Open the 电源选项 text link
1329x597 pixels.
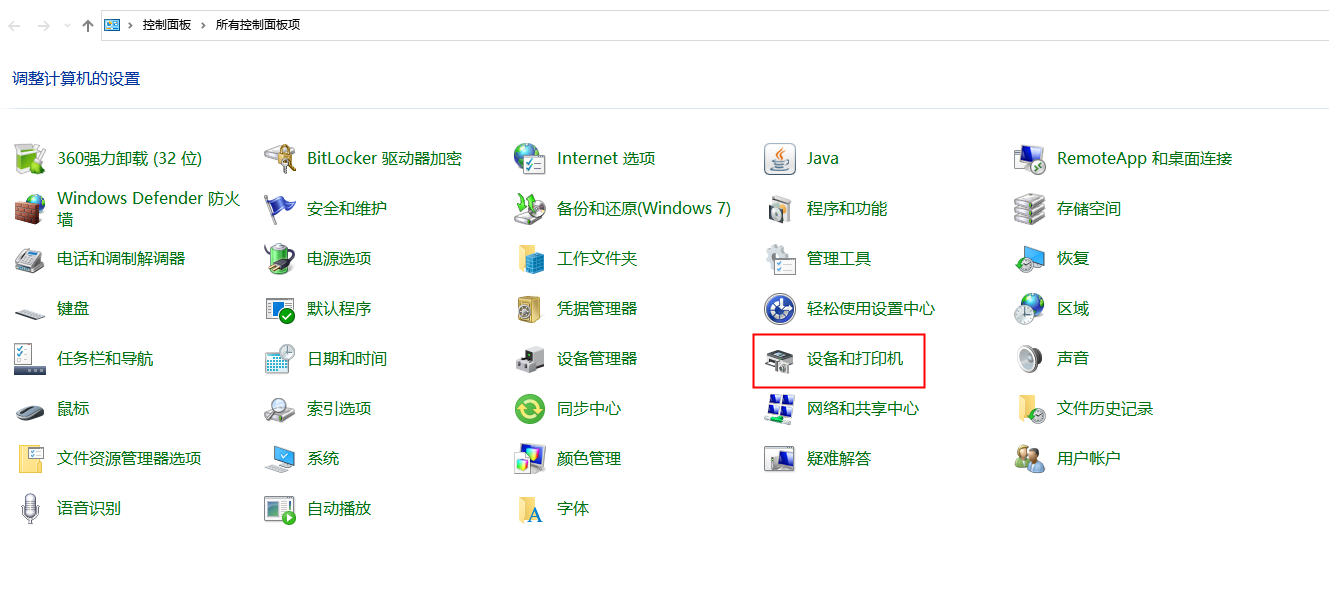(x=339, y=259)
